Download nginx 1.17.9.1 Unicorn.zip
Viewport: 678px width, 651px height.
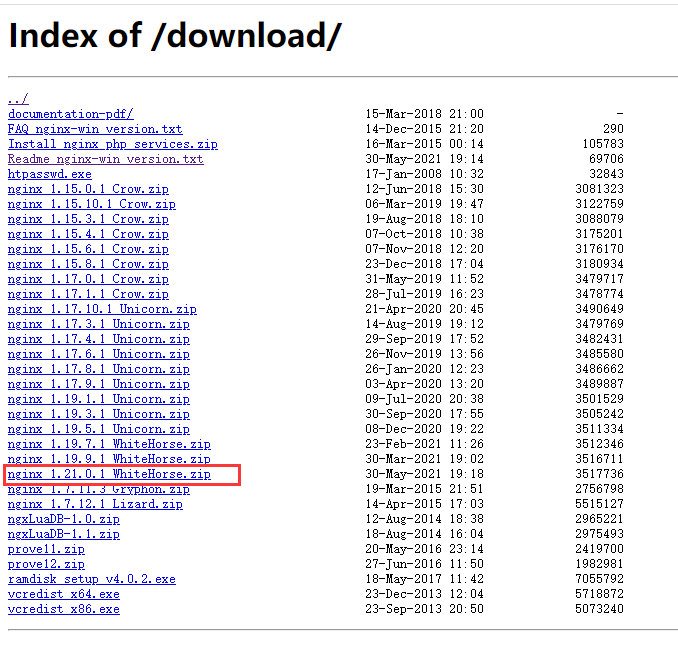point(99,384)
